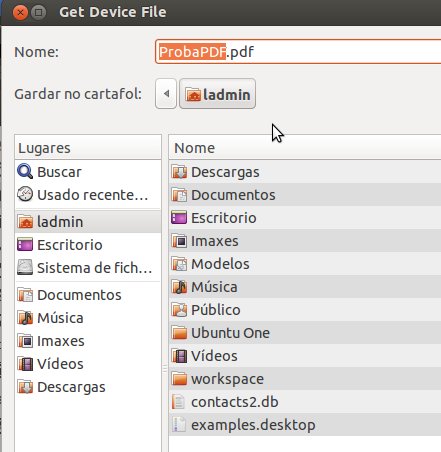Select the examples.desktop file
This screenshot has width=441, height=452.
pyautogui.click(x=305, y=425)
